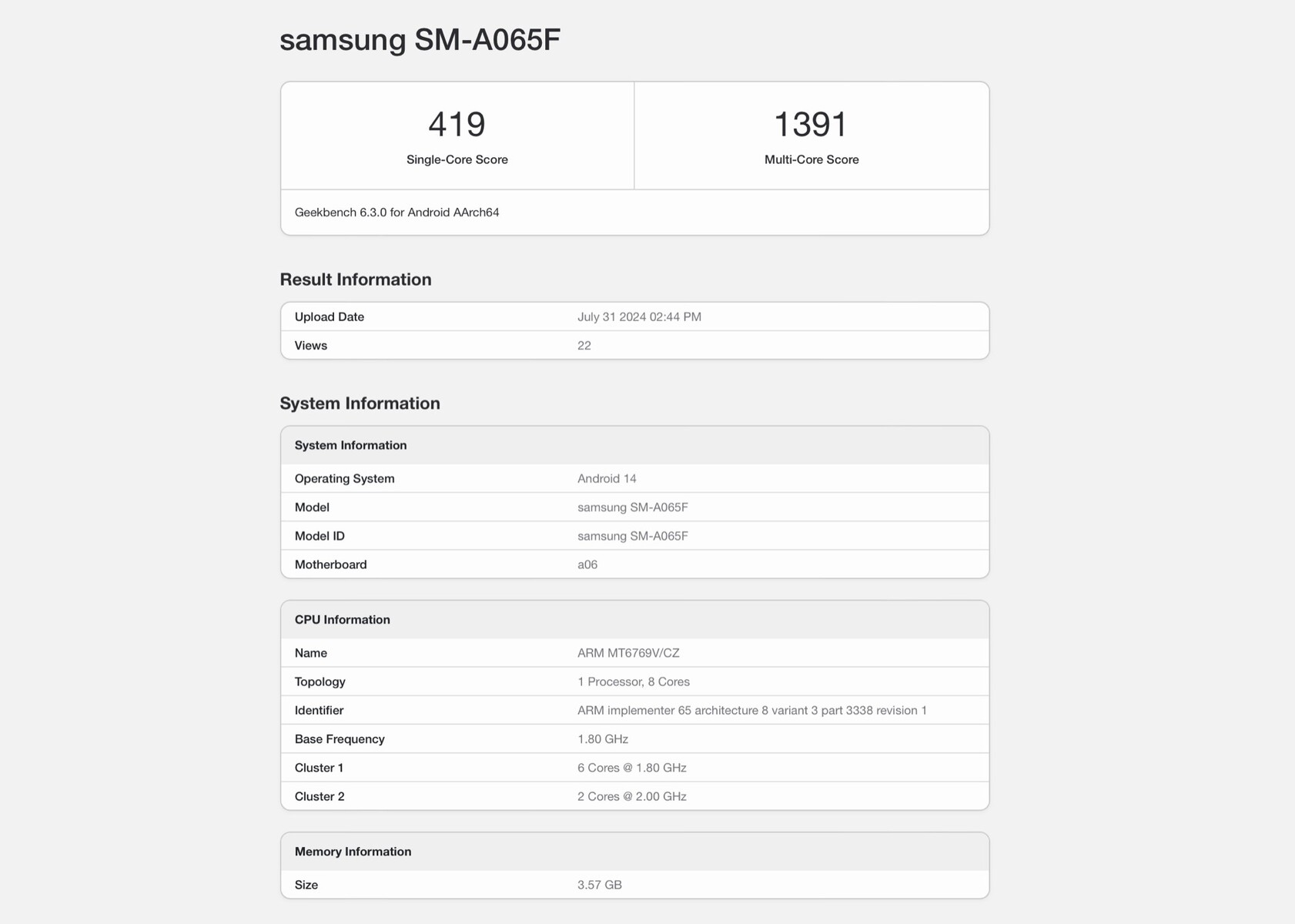Select the Android 14 operating system value

click(607, 479)
